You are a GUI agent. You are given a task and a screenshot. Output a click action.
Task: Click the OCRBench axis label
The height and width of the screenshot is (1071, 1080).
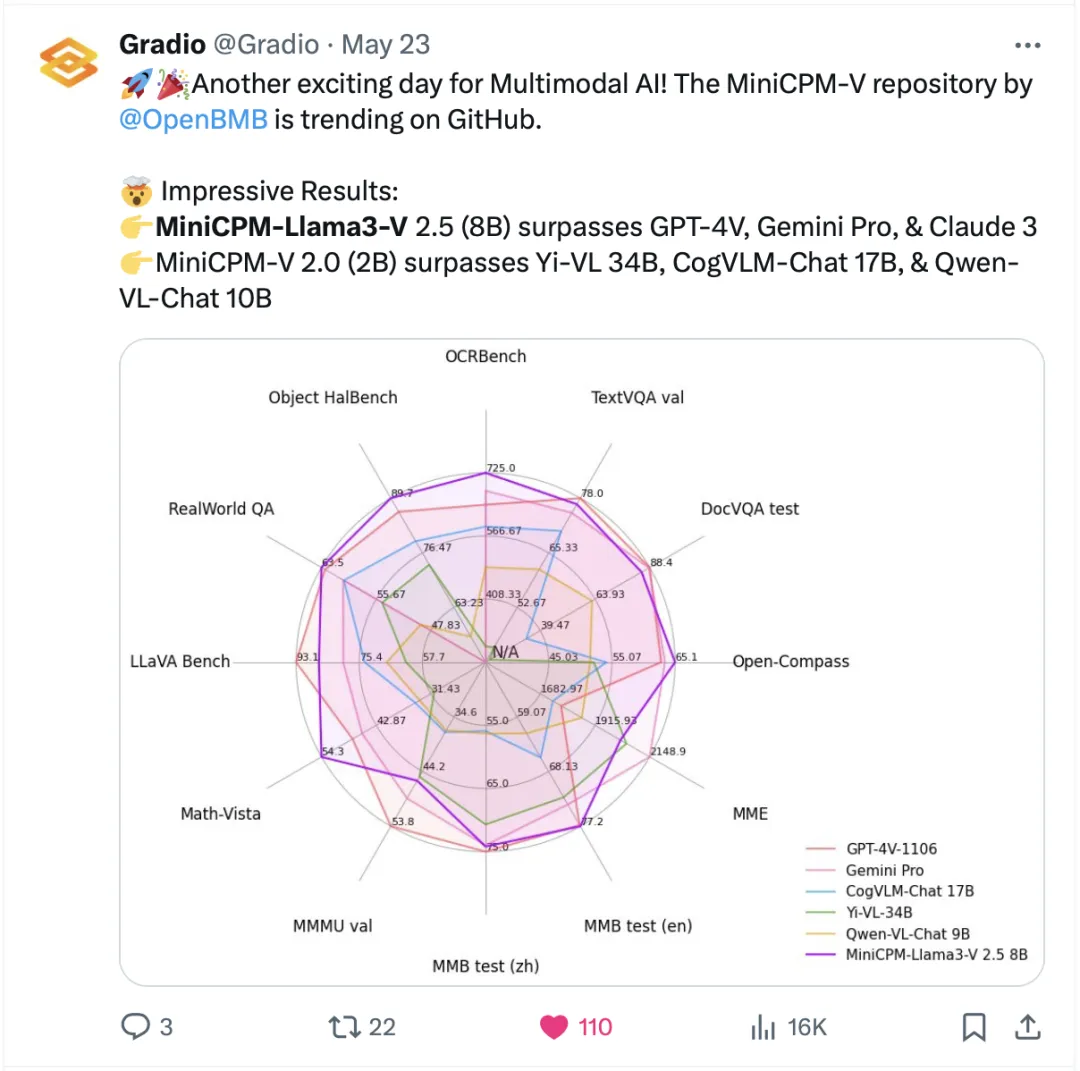[486, 357]
